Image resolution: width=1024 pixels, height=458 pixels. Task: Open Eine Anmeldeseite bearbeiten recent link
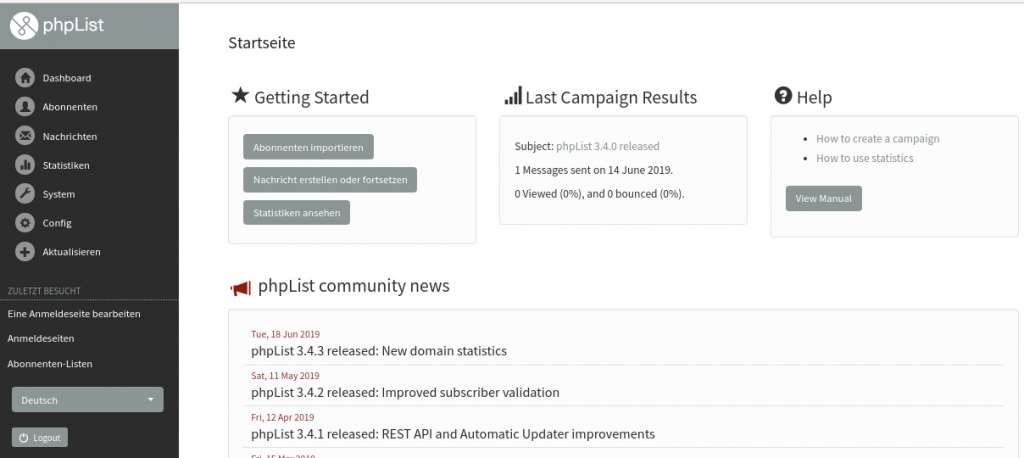74,314
